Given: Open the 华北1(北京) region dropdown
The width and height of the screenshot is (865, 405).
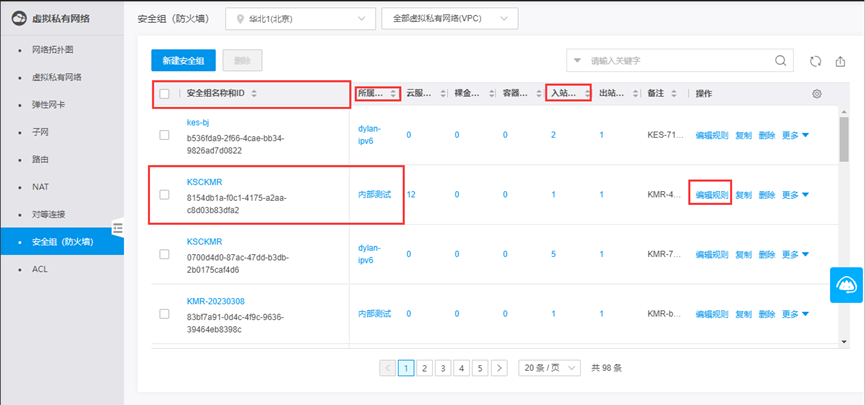Looking at the screenshot, I should pyautogui.click(x=301, y=19).
